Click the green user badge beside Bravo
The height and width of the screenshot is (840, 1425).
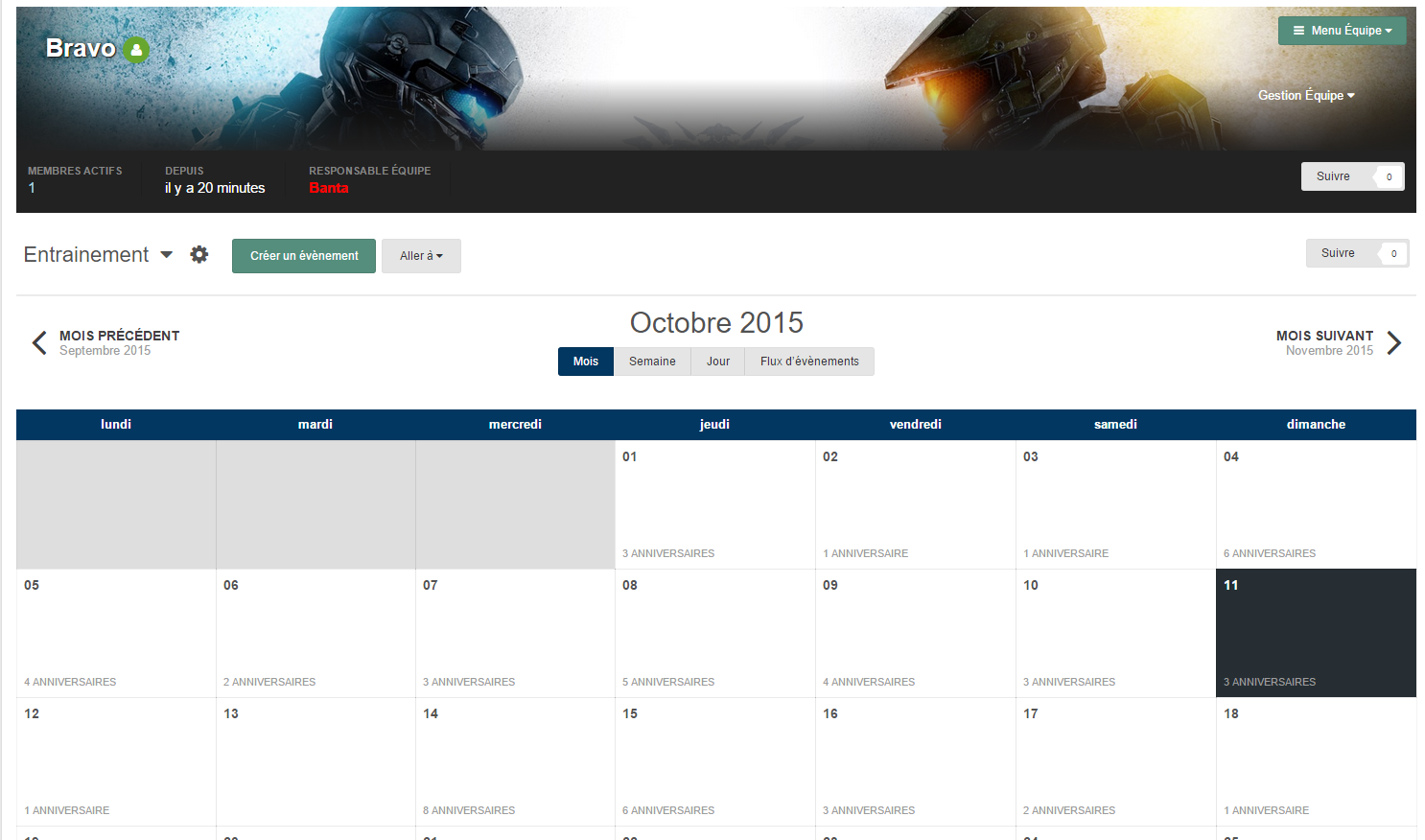(136, 50)
